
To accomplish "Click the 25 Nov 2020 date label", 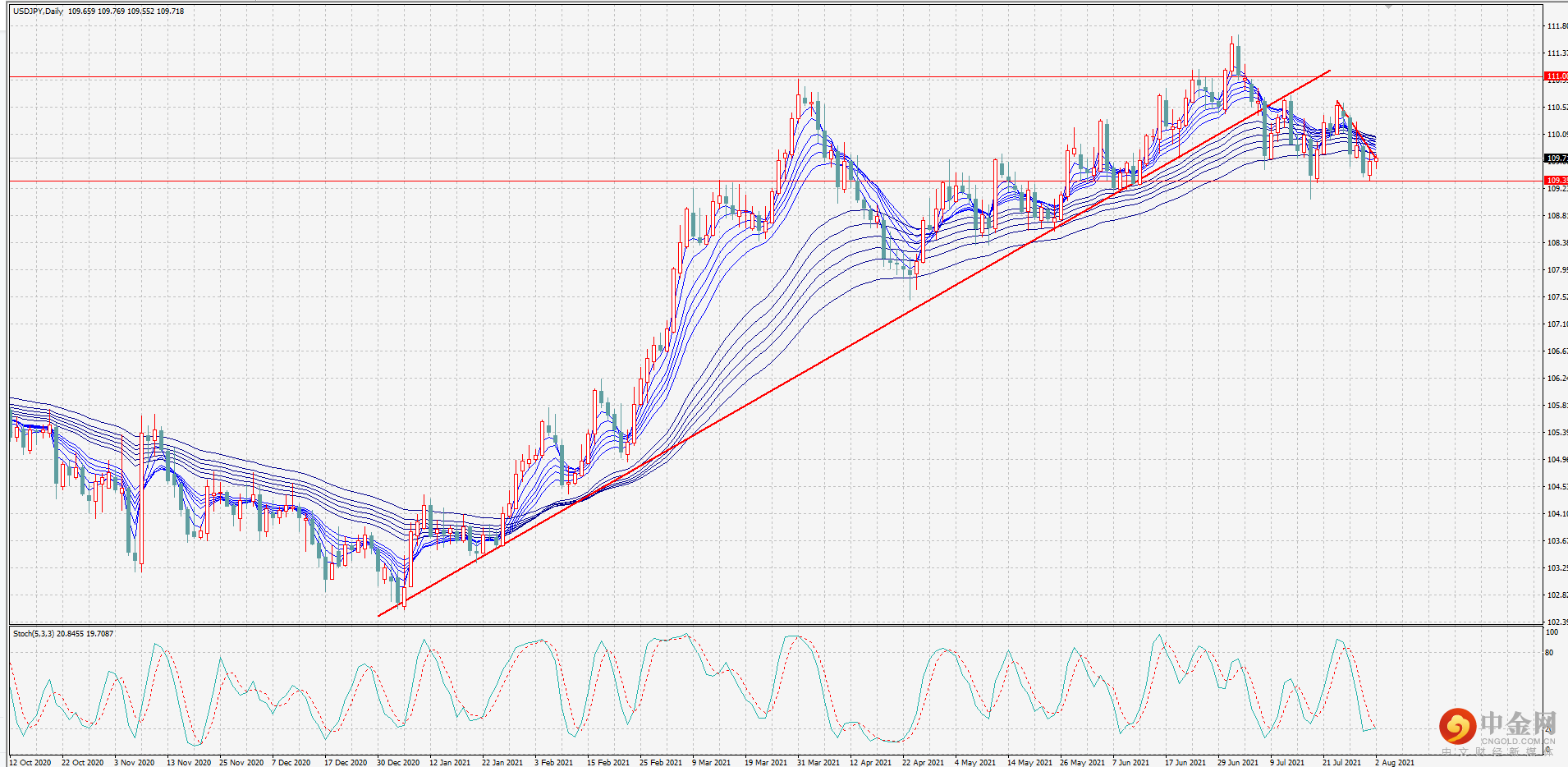I will [x=241, y=762].
